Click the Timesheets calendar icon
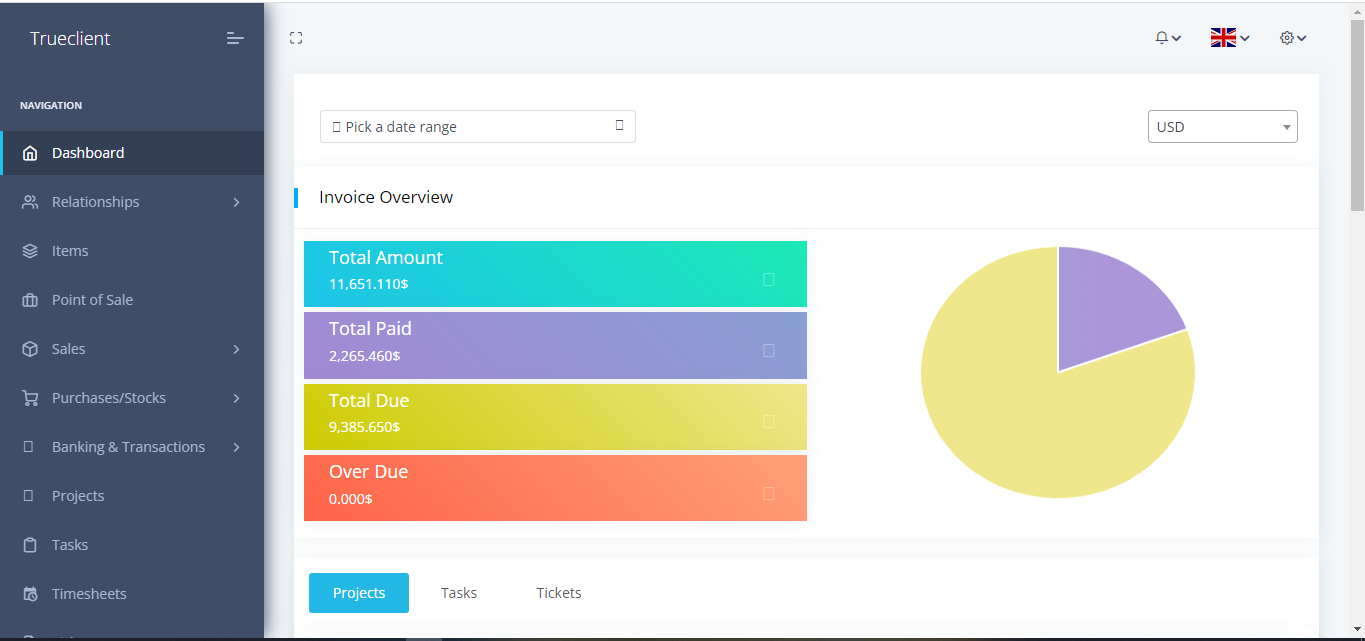This screenshot has width=1365, height=641. [x=30, y=594]
